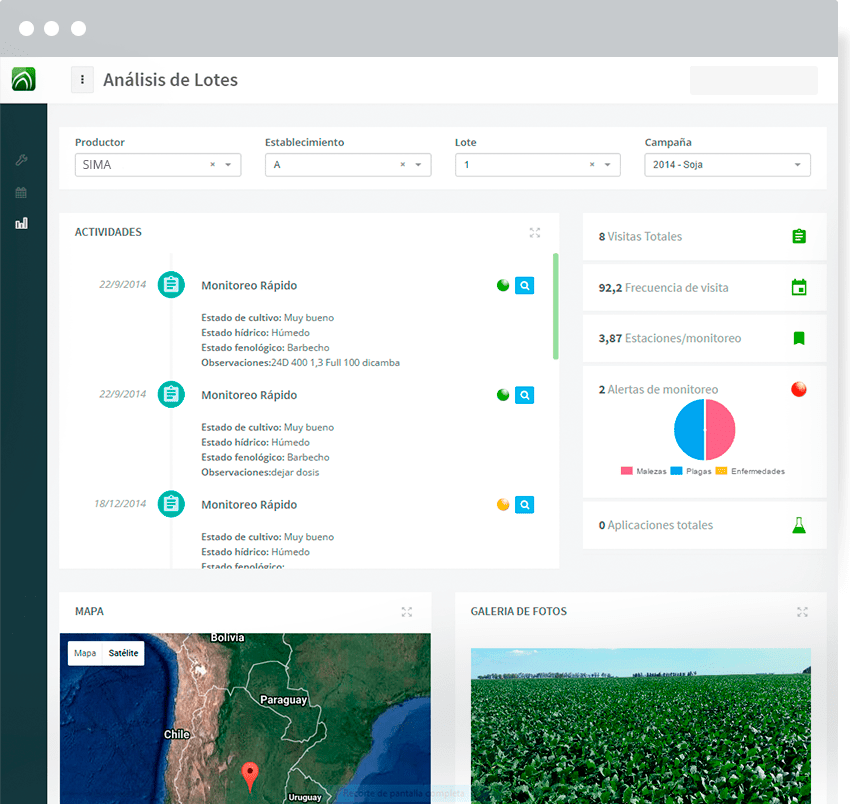This screenshot has height=804, width=850.
Task: Click the calendar icon in Frecuencia de visita card
Action: (x=799, y=287)
